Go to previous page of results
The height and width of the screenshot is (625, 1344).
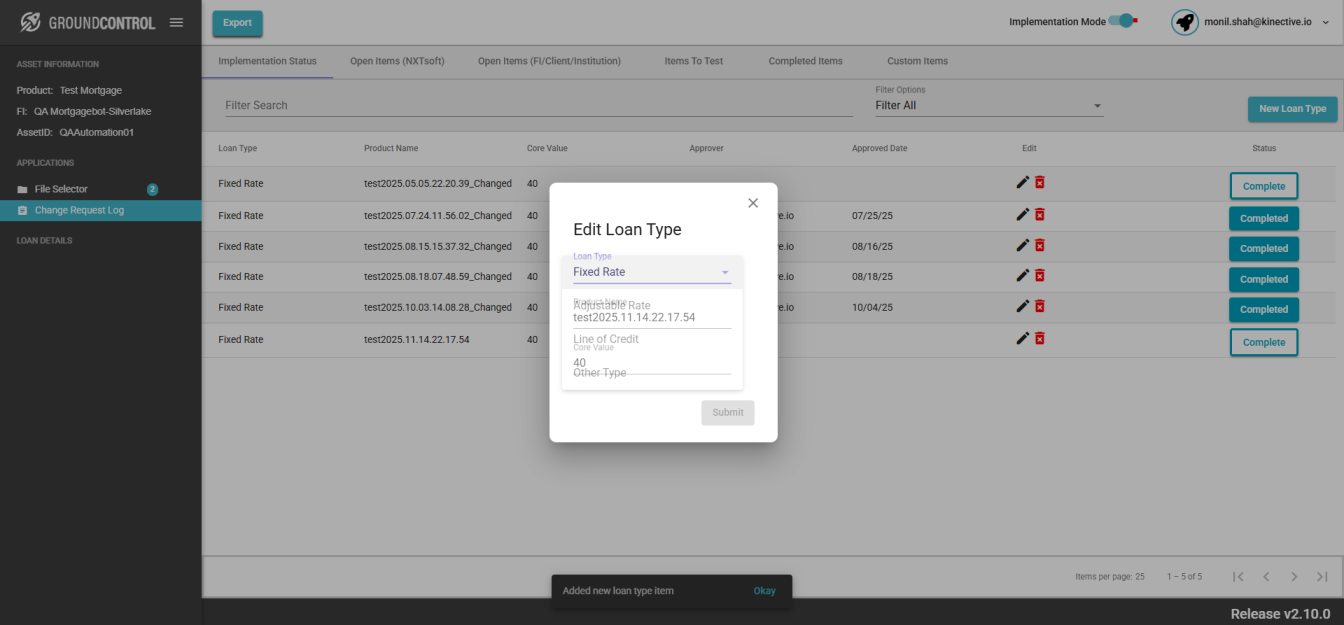(x=1266, y=576)
